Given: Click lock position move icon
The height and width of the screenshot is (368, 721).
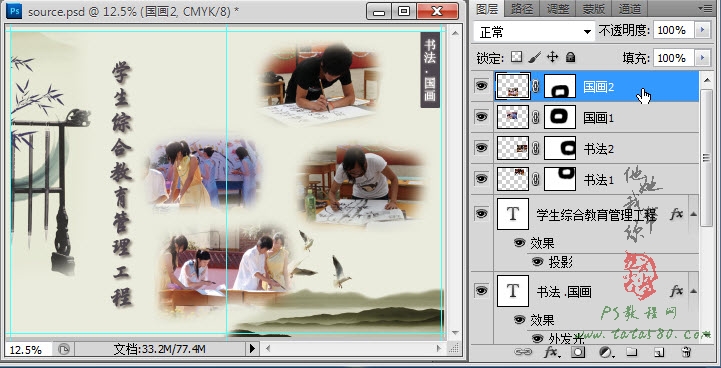Looking at the screenshot, I should click(x=552, y=57).
